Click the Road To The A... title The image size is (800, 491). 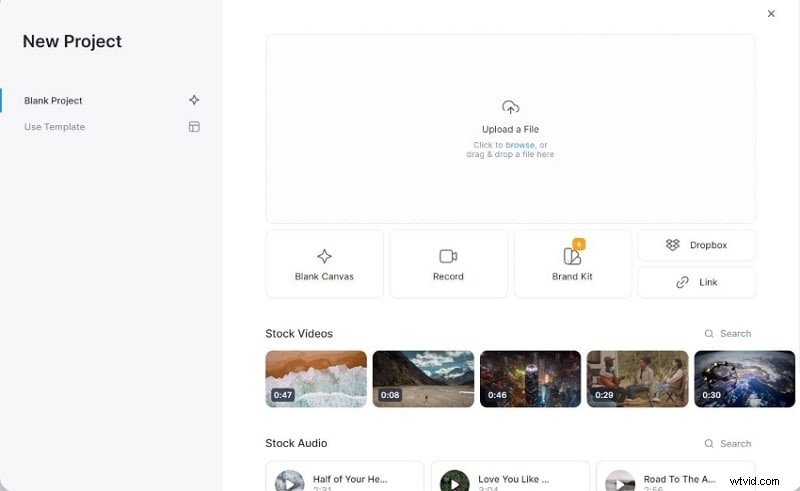(679, 479)
